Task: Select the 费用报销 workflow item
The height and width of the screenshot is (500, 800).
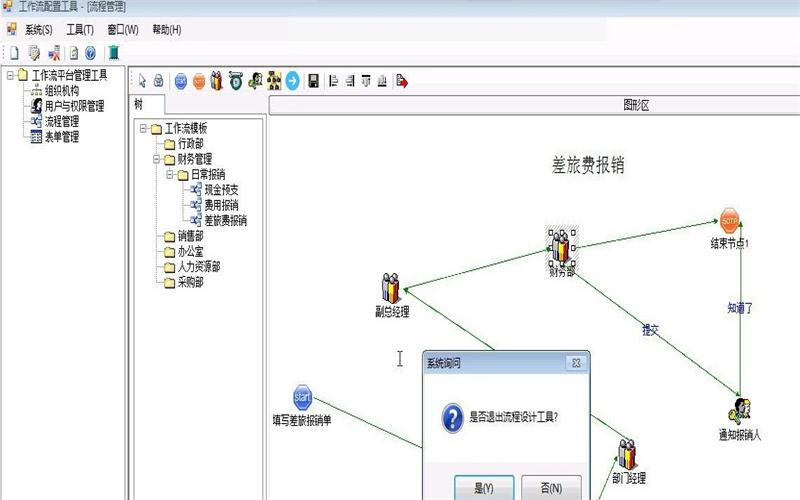Action: [221, 205]
